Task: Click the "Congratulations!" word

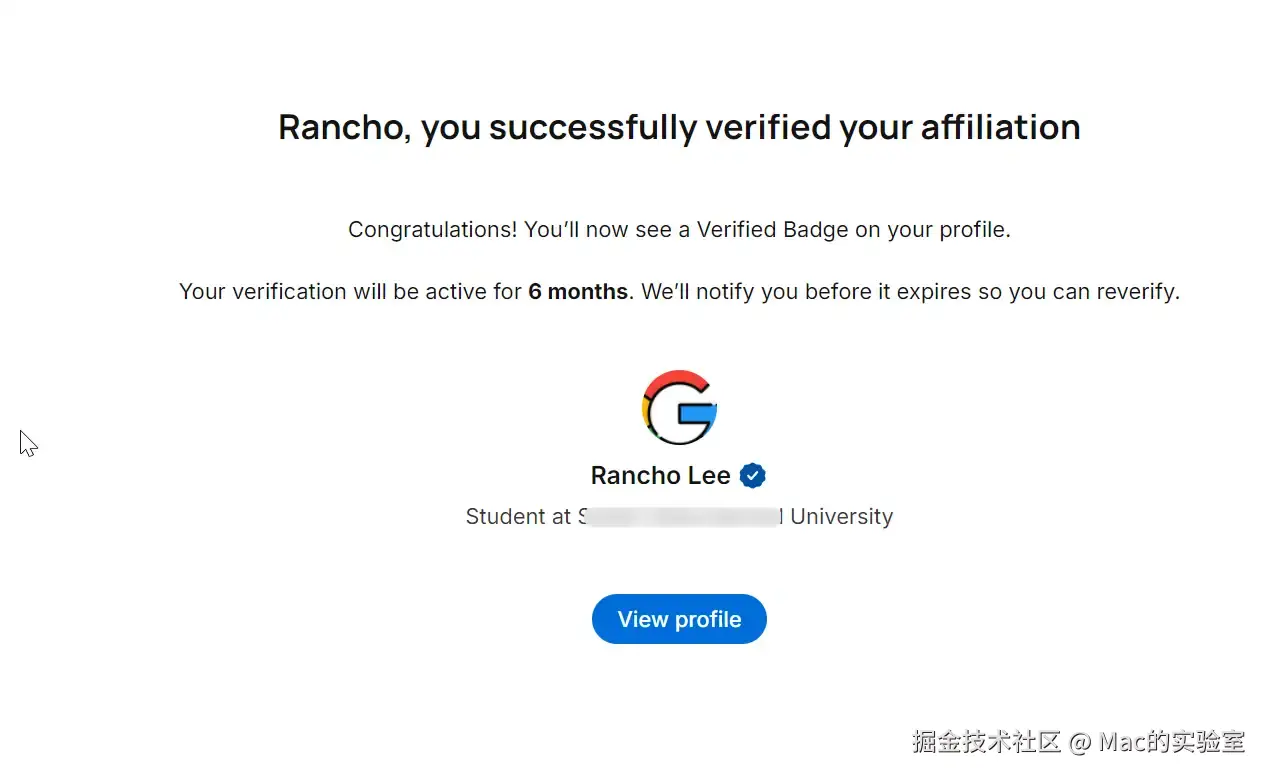Action: [x=432, y=230]
